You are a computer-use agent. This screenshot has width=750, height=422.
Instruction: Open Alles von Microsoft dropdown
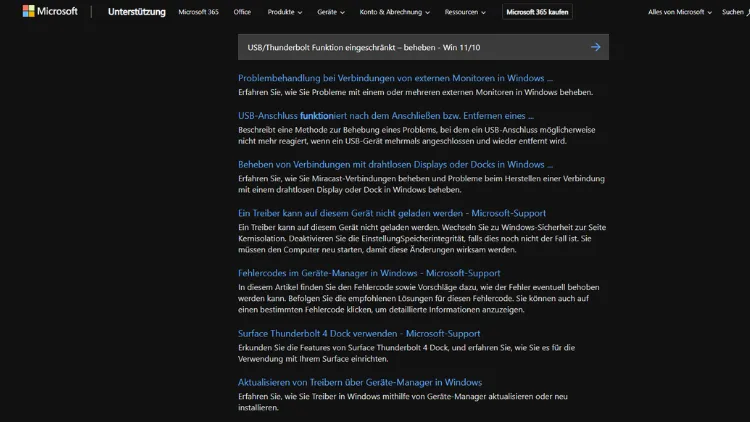680,12
